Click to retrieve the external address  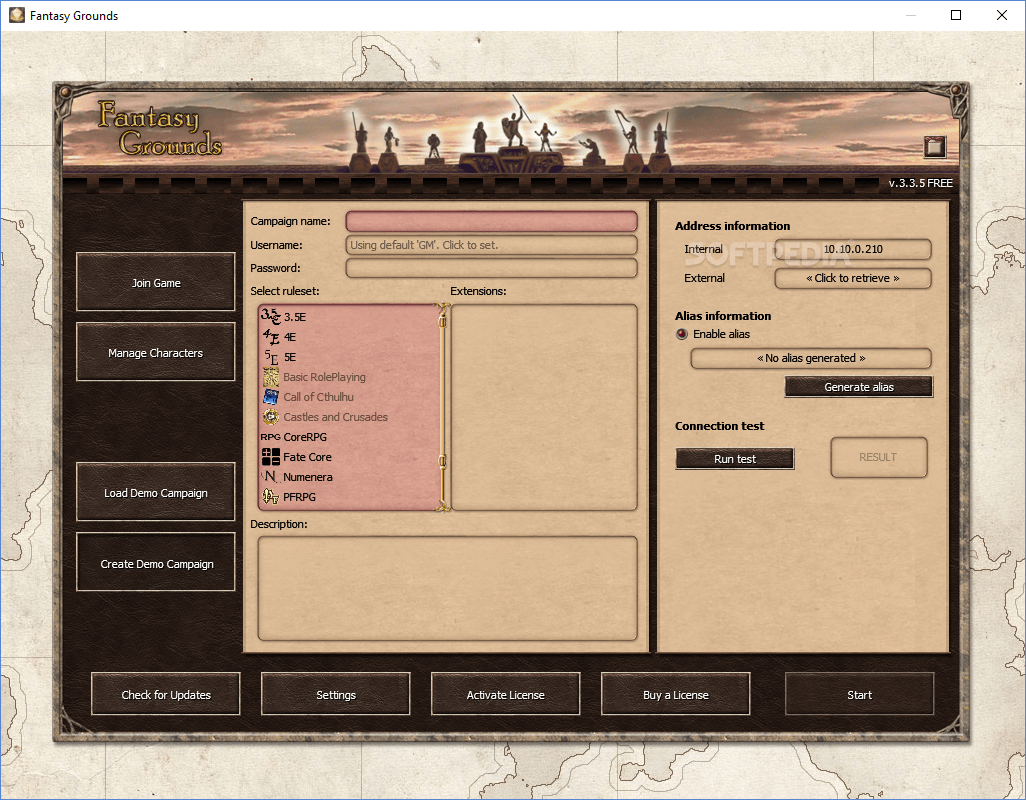point(853,278)
